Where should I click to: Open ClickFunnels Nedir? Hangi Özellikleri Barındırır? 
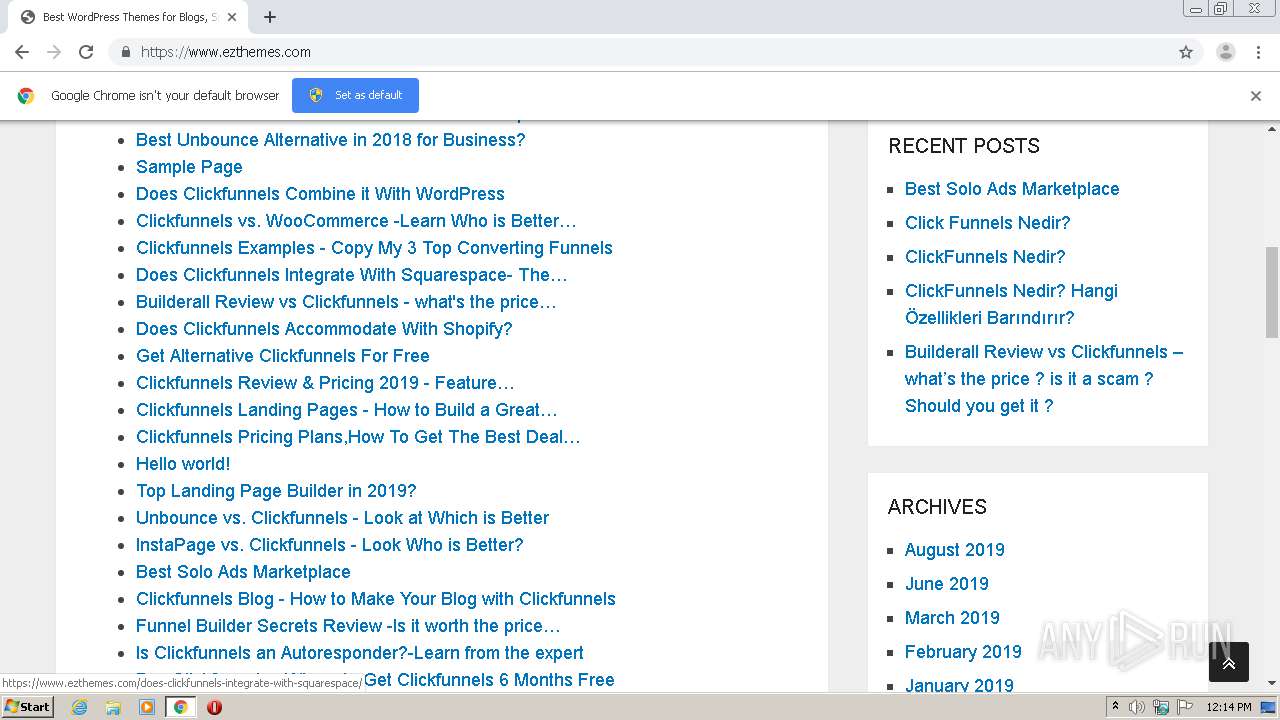tap(1011, 304)
